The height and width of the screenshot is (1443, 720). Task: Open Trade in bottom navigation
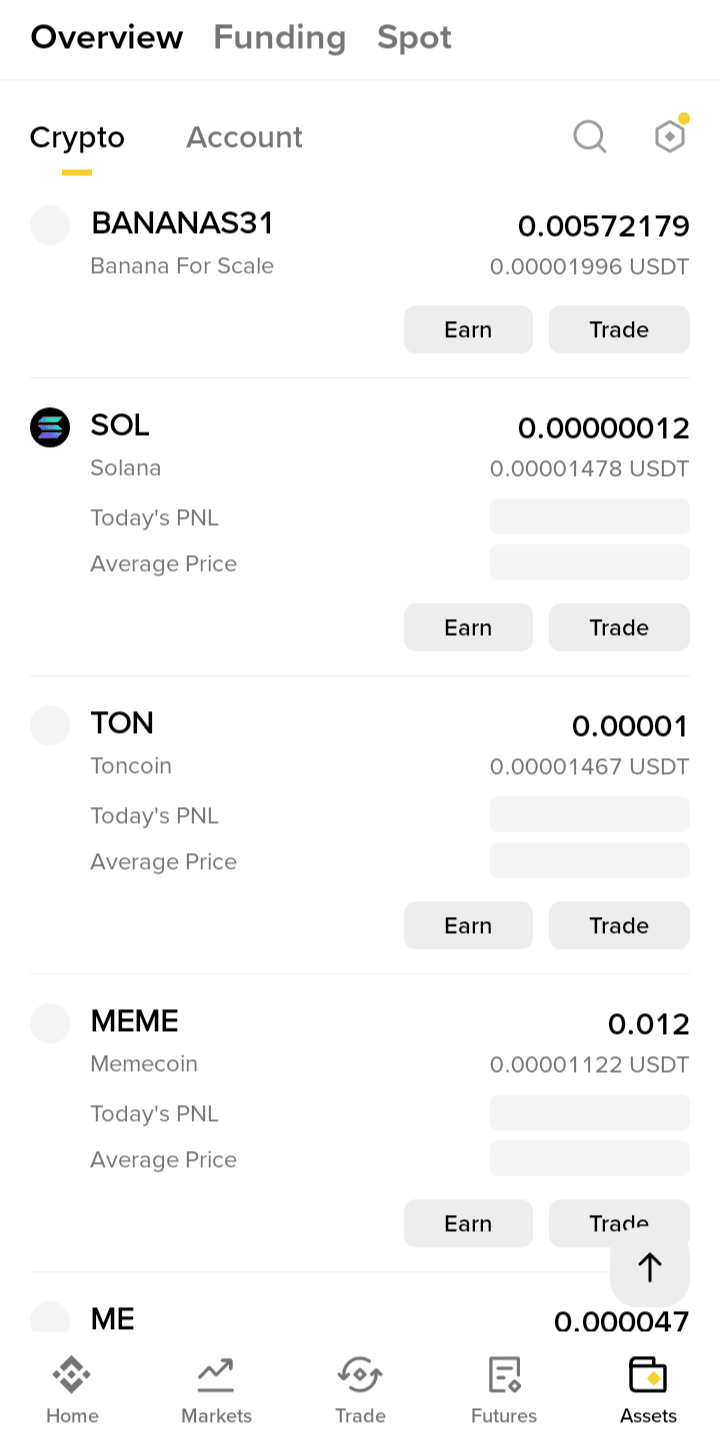[x=360, y=1389]
